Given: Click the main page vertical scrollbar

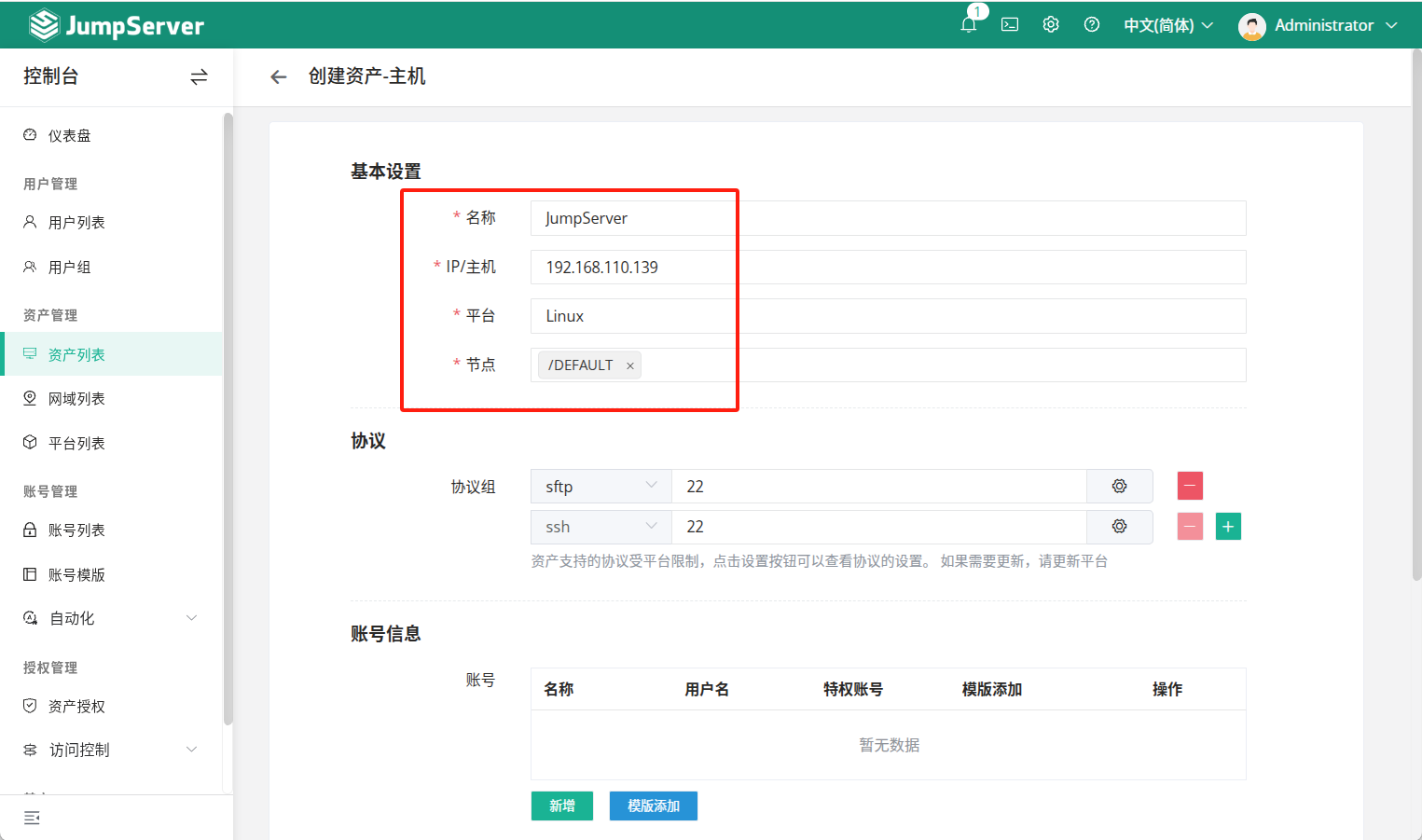Looking at the screenshot, I should tap(1416, 317).
